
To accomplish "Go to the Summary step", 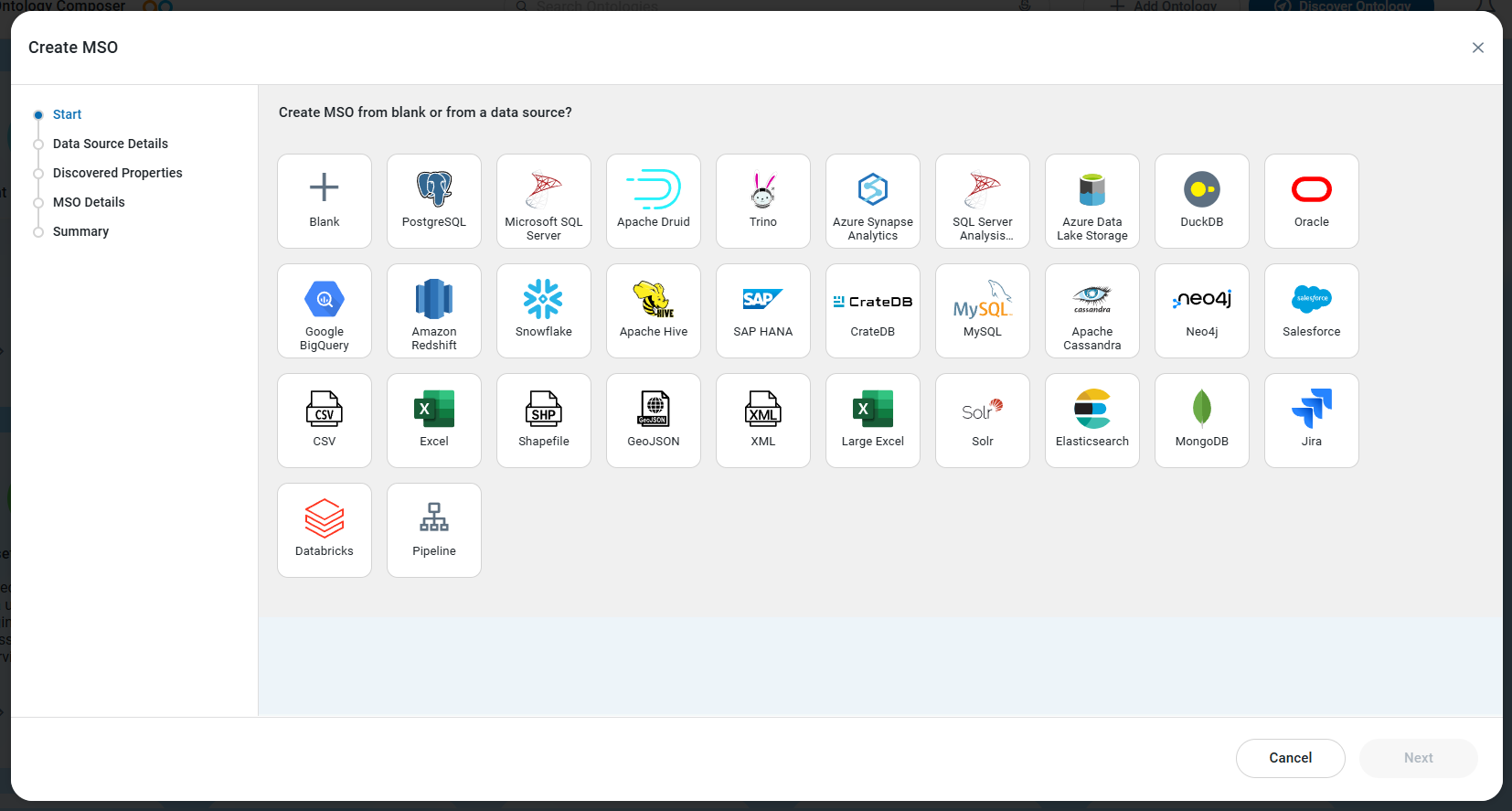I will click(80, 231).
